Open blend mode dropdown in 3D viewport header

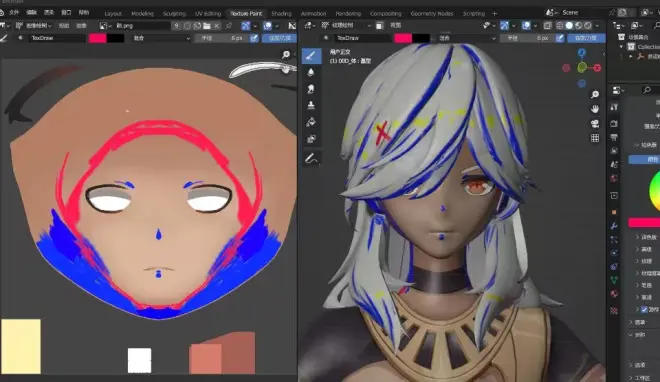(467, 38)
